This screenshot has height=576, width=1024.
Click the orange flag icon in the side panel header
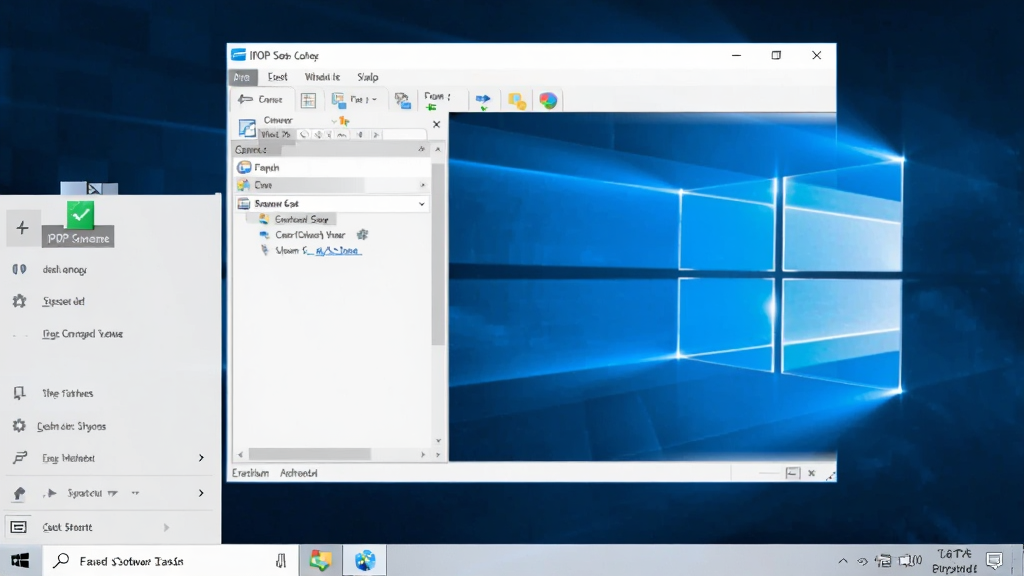(x=344, y=121)
